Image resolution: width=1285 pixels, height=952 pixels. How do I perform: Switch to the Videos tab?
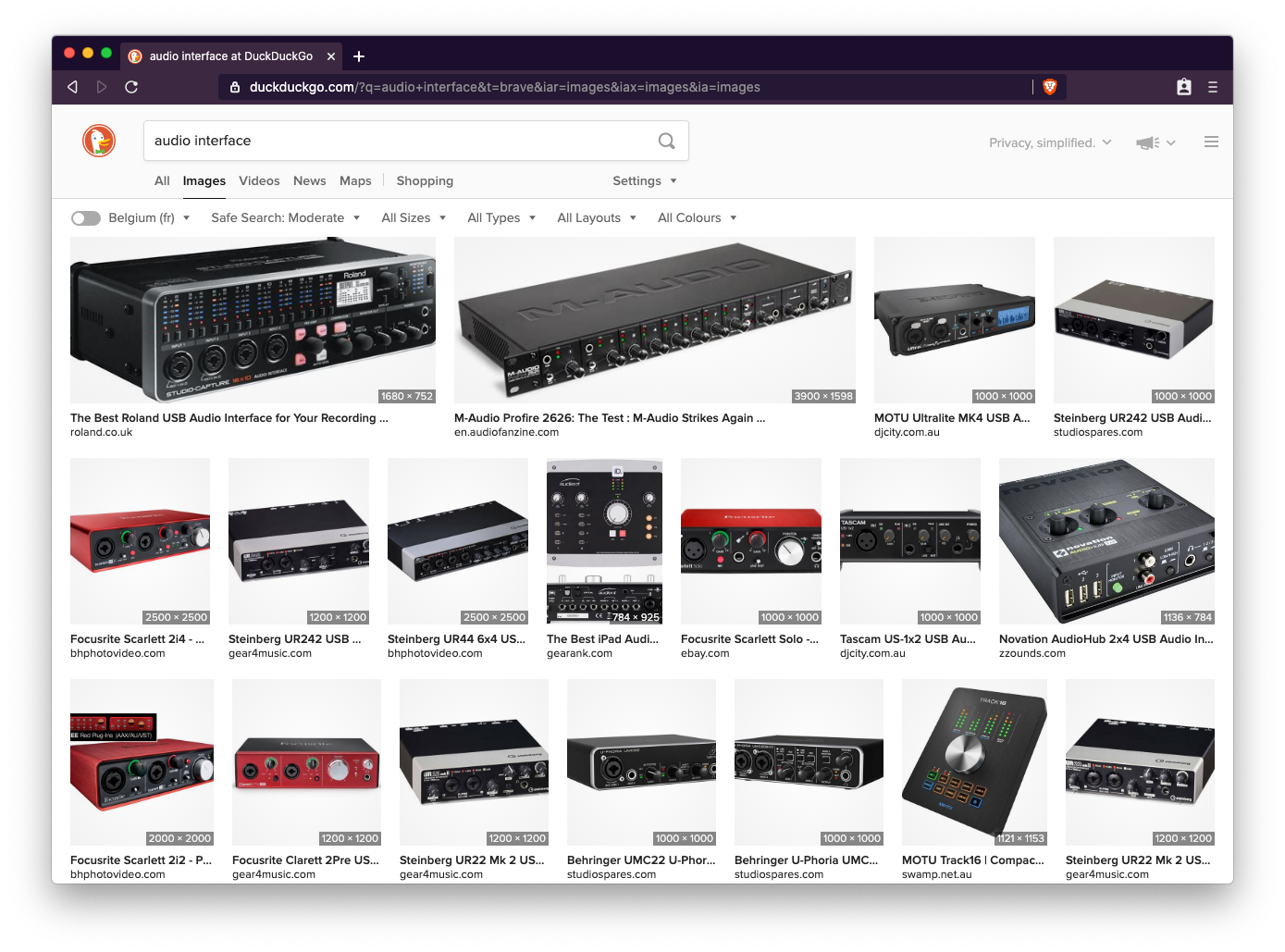[x=259, y=181]
